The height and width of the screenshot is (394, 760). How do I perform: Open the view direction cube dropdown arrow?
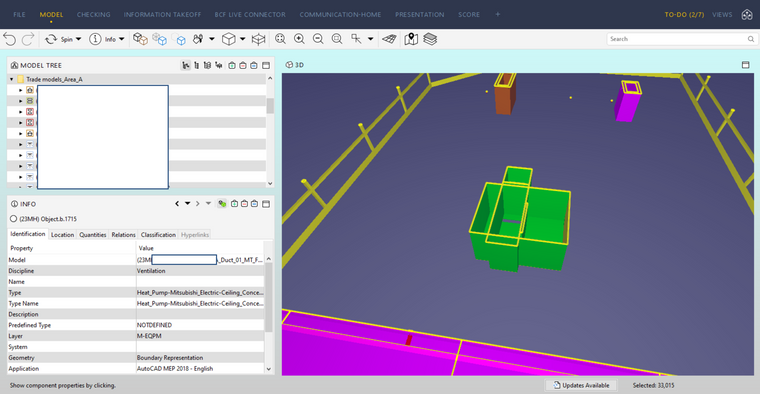242,39
